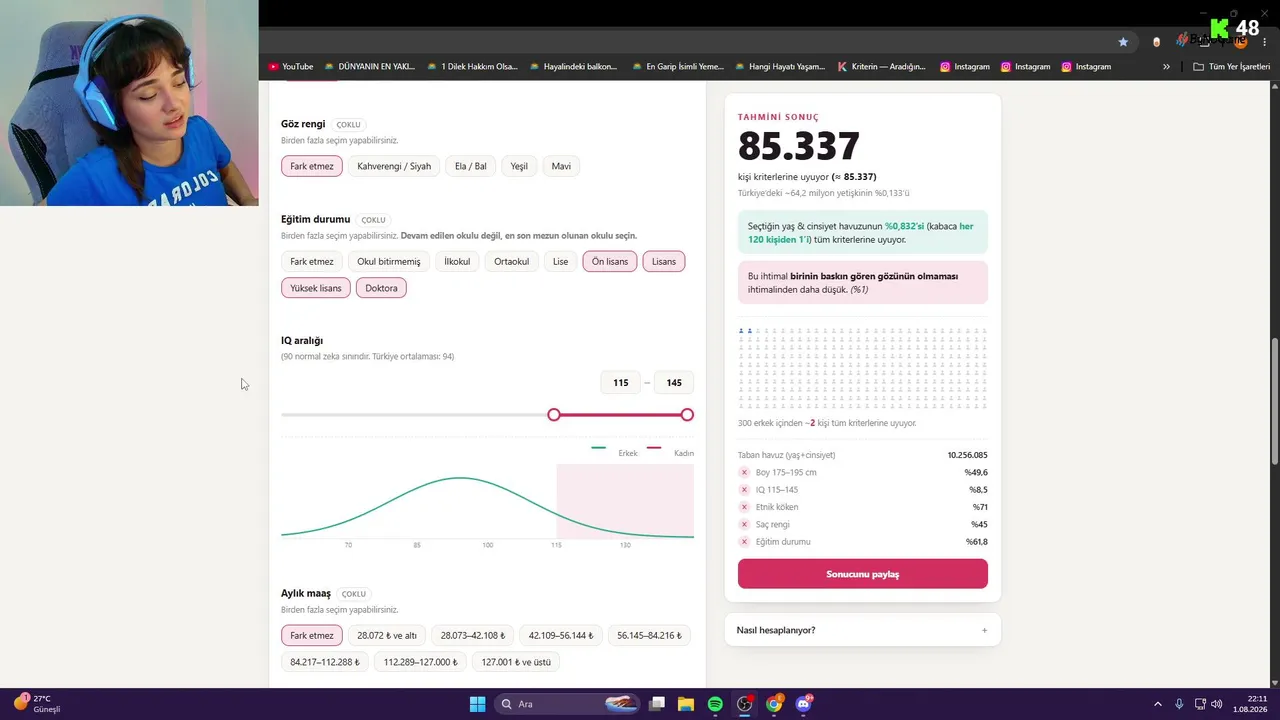Image resolution: width=1280 pixels, height=720 pixels.
Task: Open the Tüm Yer İşaretleri folder
Action: point(1232,67)
